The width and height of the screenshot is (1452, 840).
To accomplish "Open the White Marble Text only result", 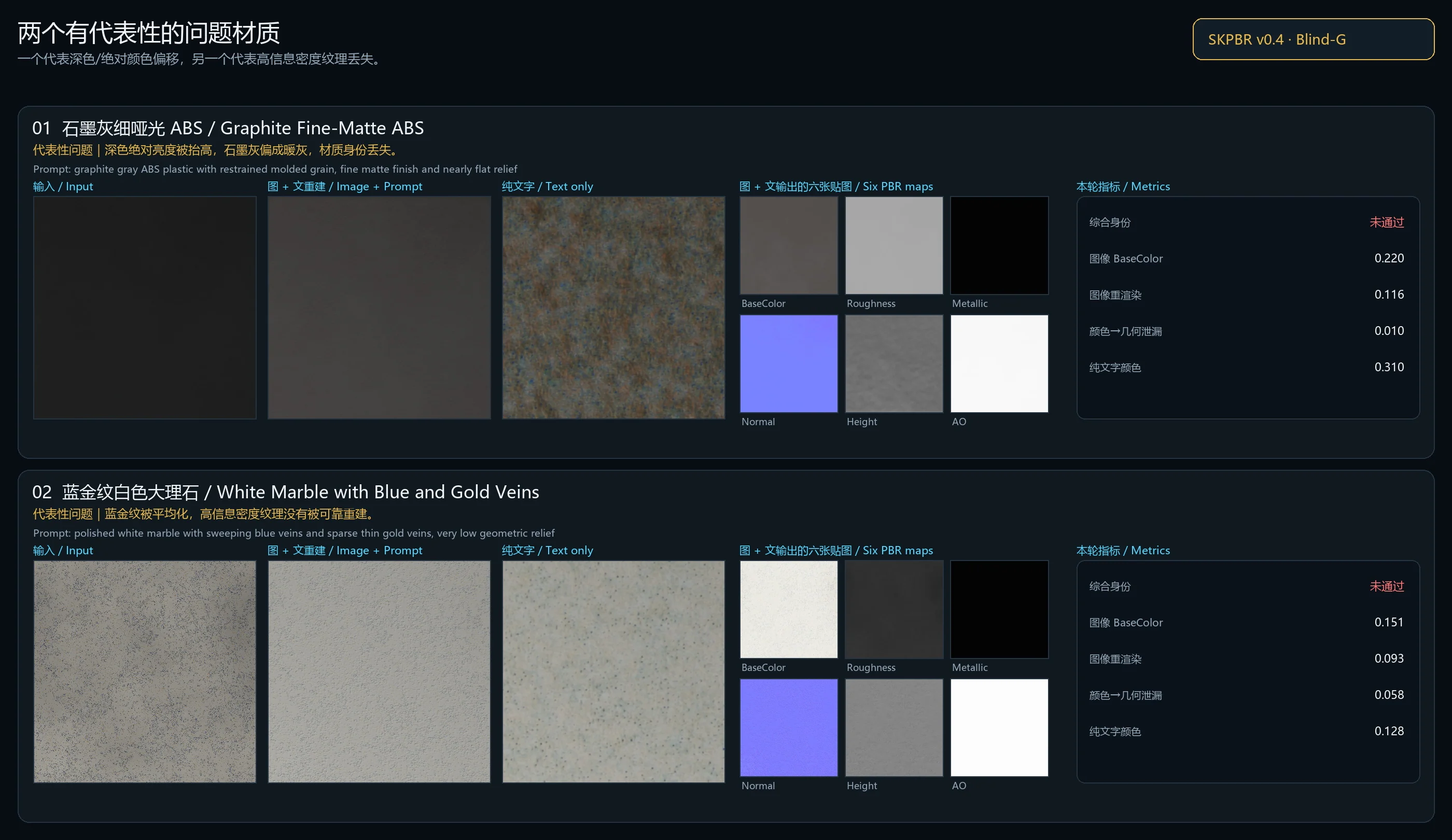I will point(613,672).
